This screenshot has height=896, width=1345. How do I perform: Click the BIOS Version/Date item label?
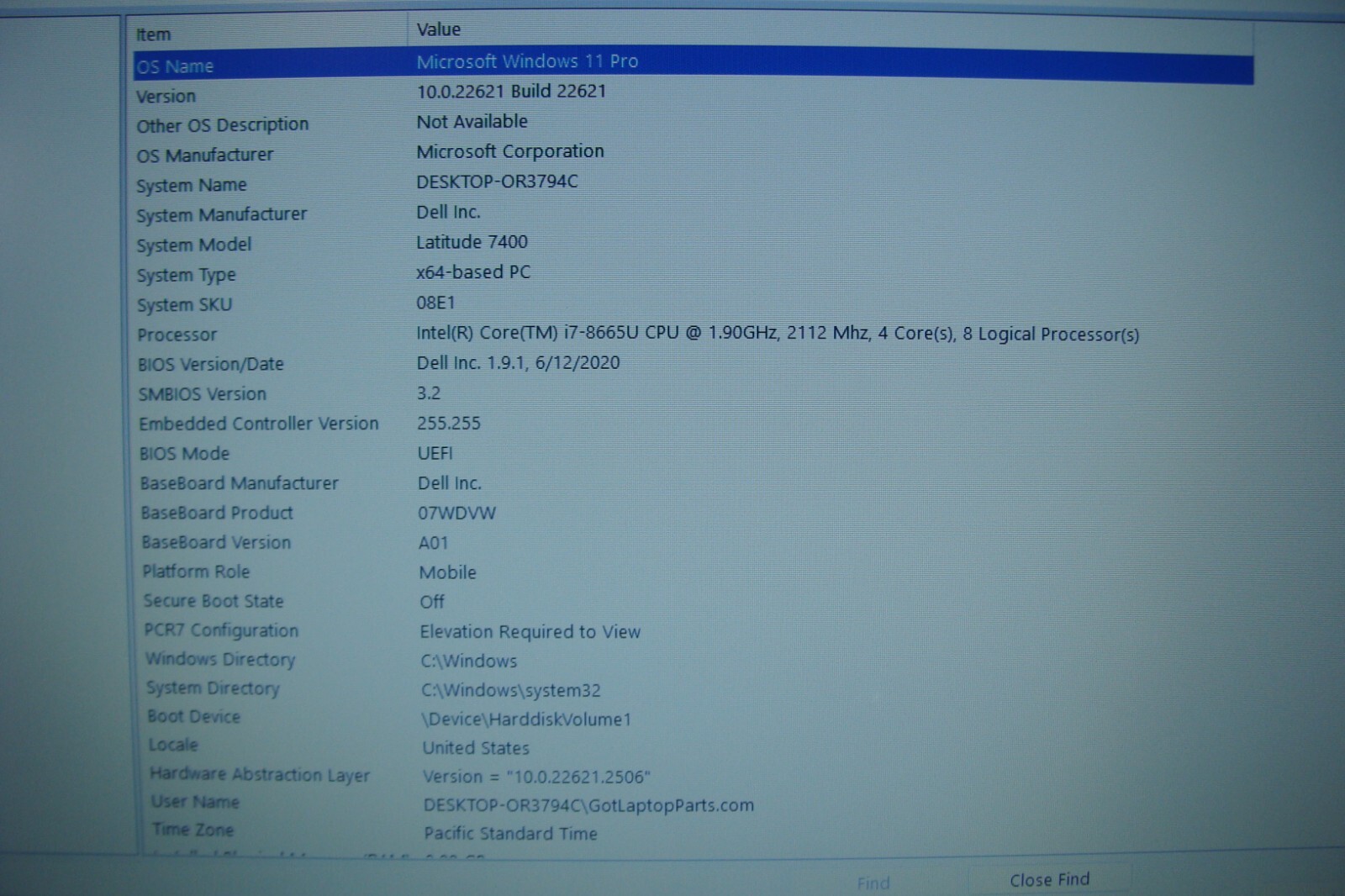211,365
